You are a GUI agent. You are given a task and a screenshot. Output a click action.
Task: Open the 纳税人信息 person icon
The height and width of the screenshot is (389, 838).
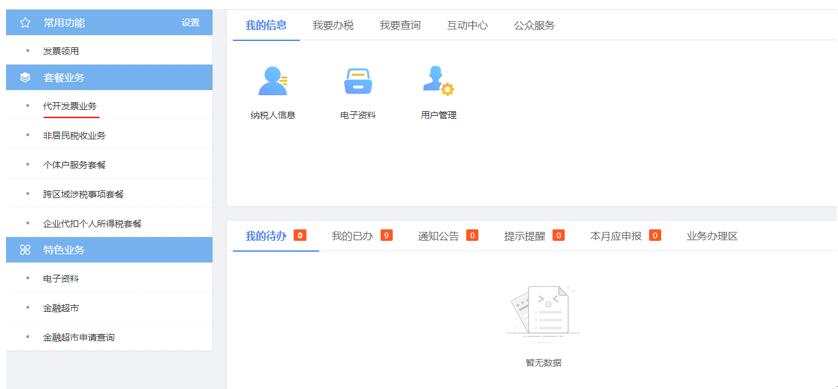pyautogui.click(x=273, y=81)
